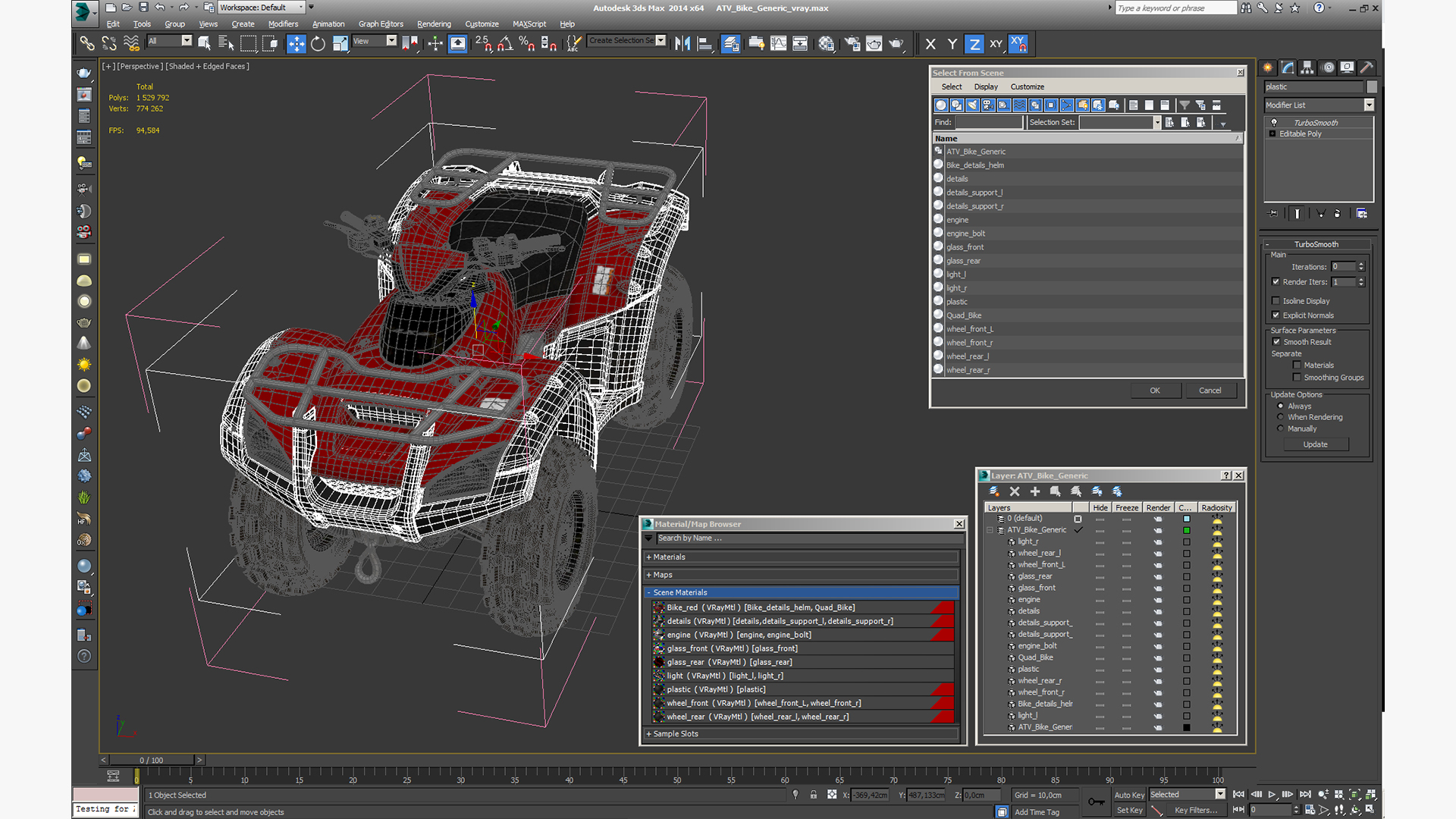
Task: Uncheck the Smooth Result checkbox
Action: [x=1276, y=342]
